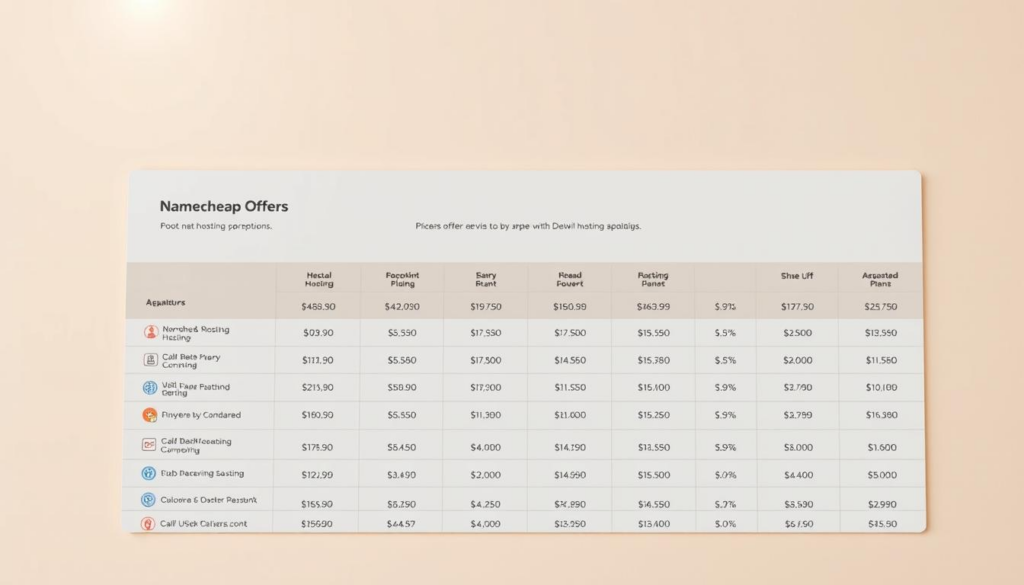
Task: Click the '$177.90' cell in the Agaalturs row
Action: pyautogui.click(x=797, y=306)
